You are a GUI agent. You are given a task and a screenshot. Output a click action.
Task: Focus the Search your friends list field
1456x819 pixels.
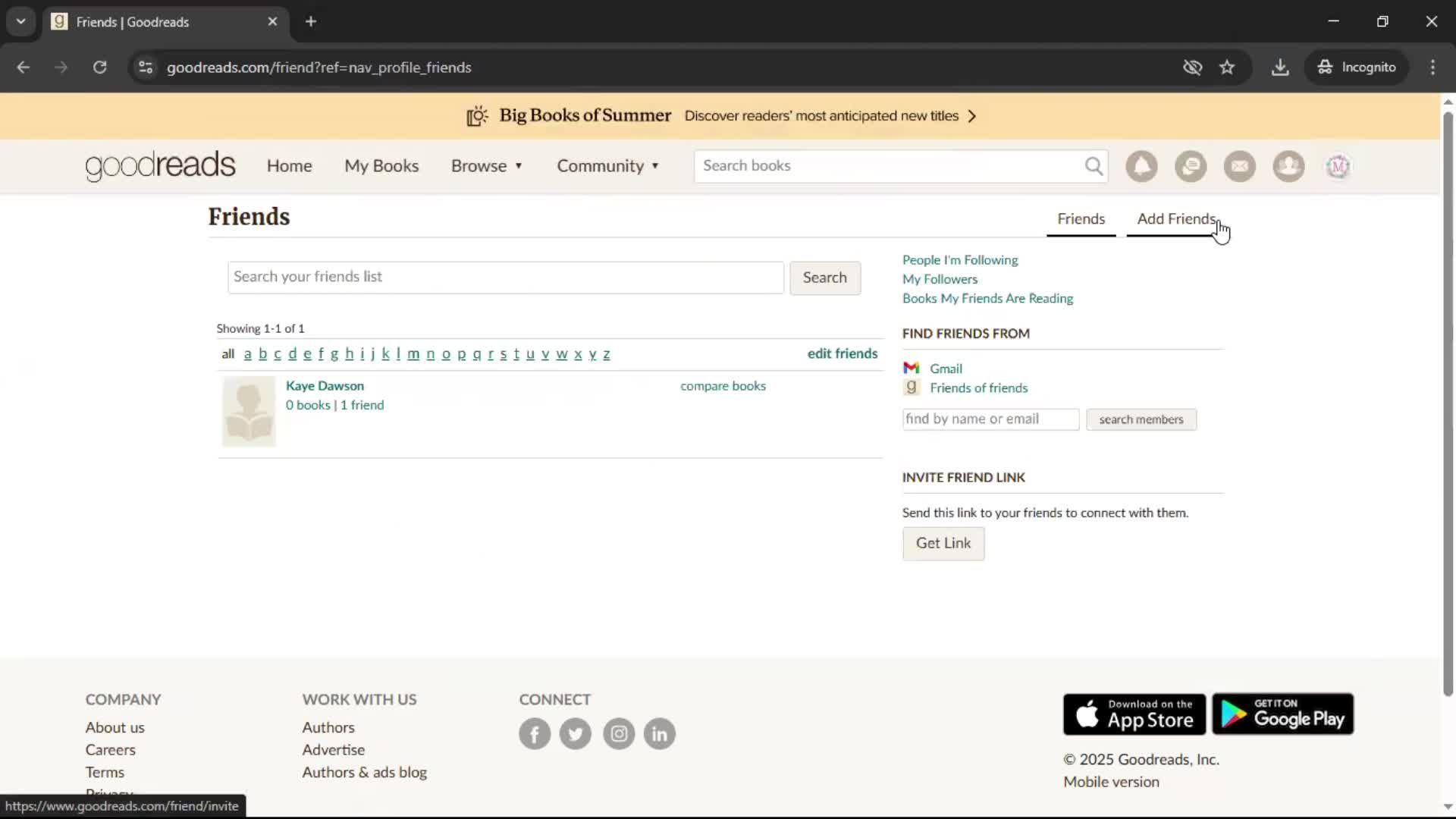pos(505,278)
